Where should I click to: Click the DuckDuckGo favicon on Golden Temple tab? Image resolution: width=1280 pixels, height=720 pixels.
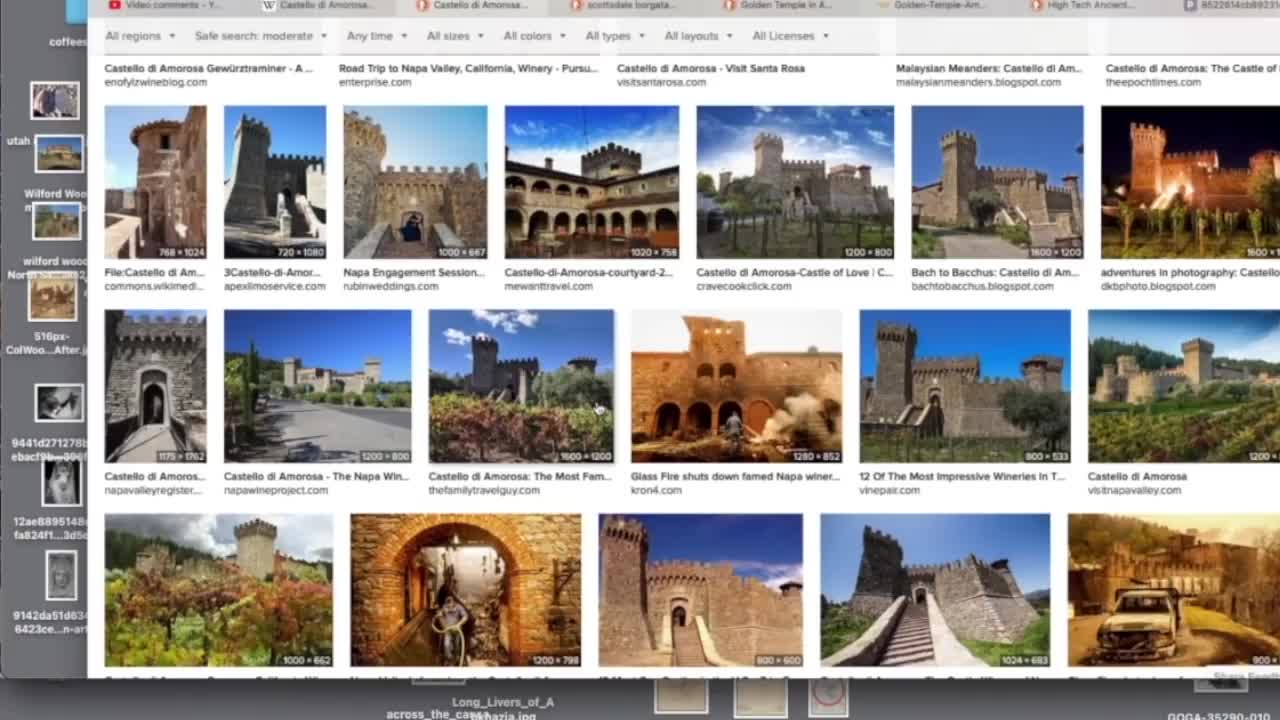point(730,5)
